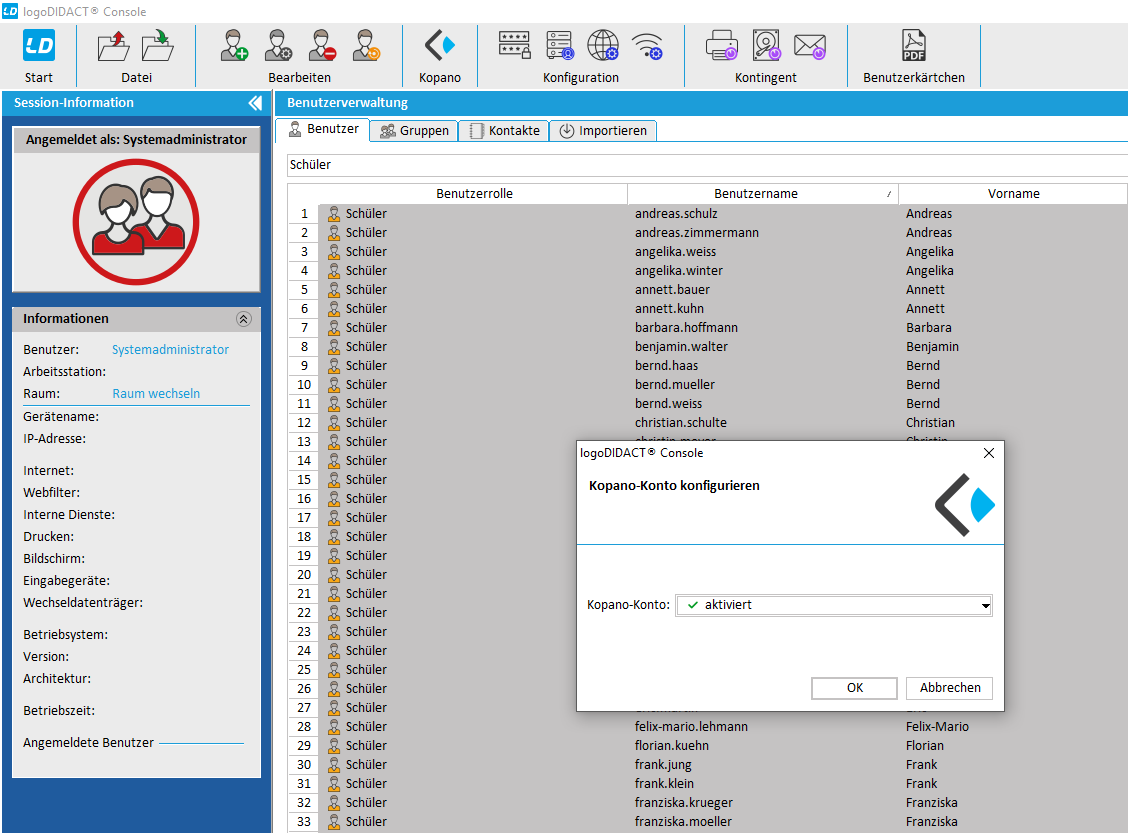
Task: Select user annett.bauer
Action: point(672,289)
